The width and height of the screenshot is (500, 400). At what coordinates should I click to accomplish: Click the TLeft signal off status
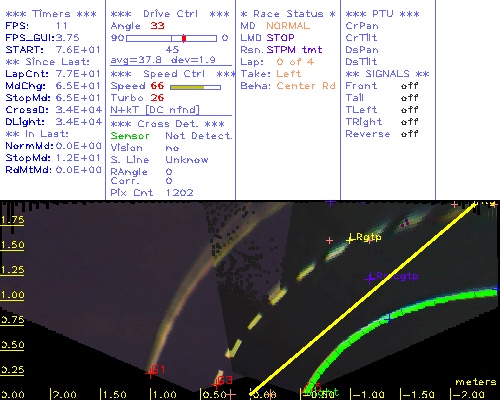409,110
